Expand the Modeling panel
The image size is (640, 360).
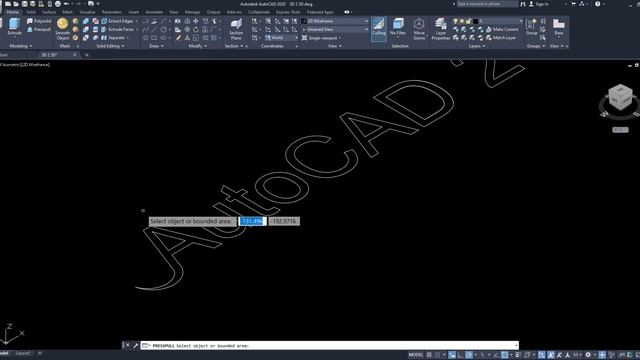[21, 46]
